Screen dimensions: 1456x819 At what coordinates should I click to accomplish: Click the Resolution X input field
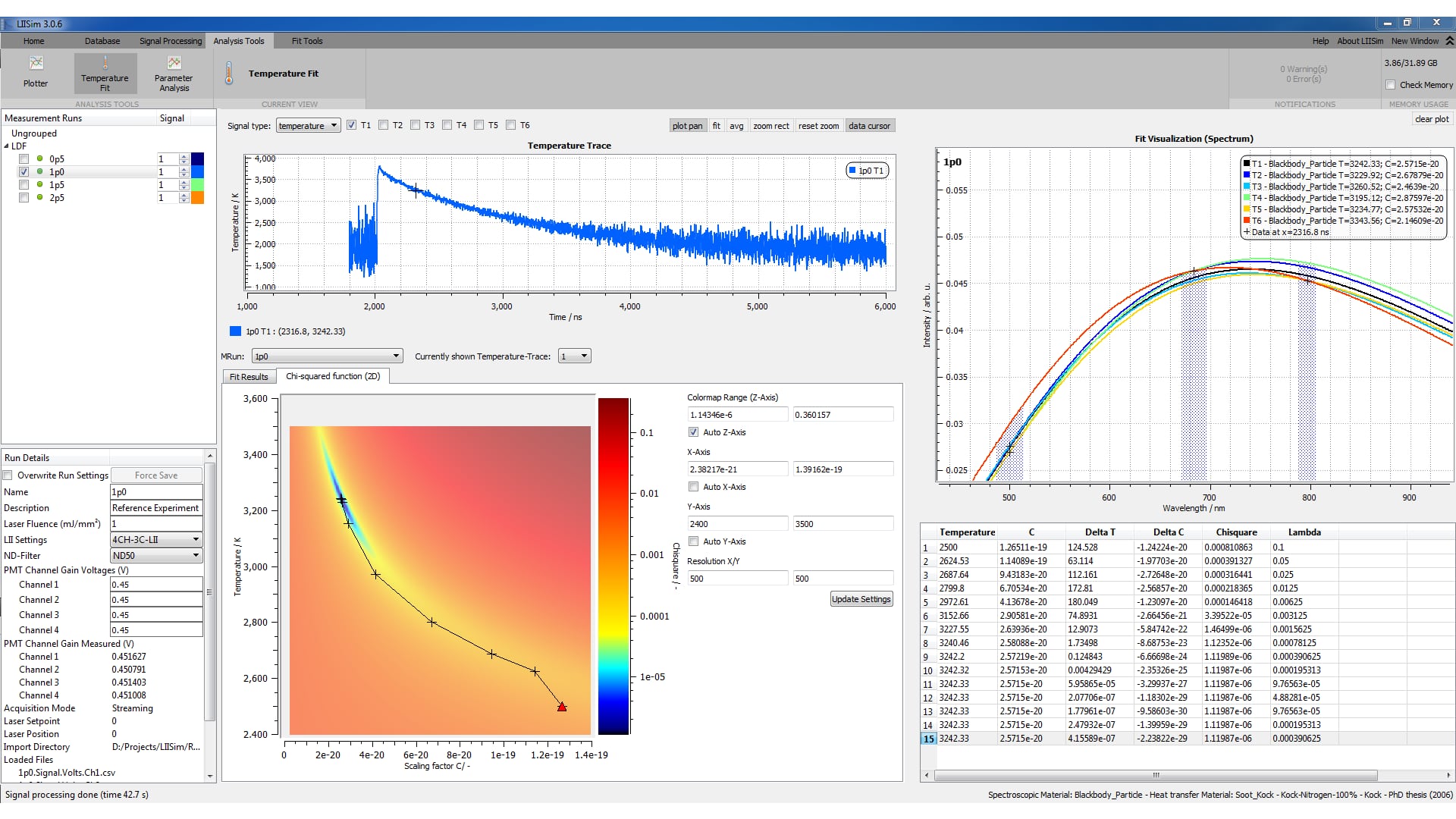pyautogui.click(x=736, y=579)
